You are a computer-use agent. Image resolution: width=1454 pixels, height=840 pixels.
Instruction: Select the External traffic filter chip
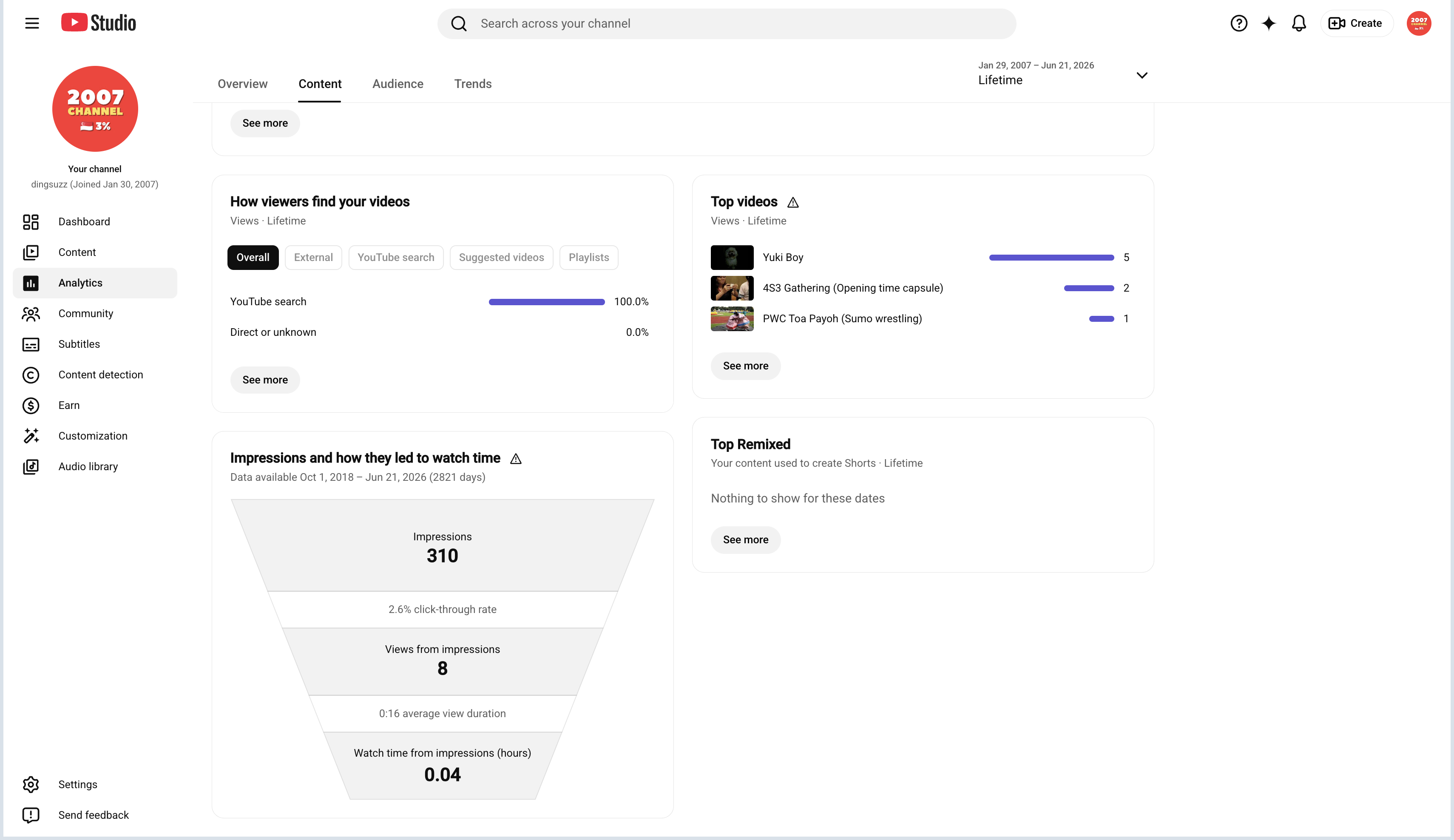coord(313,257)
